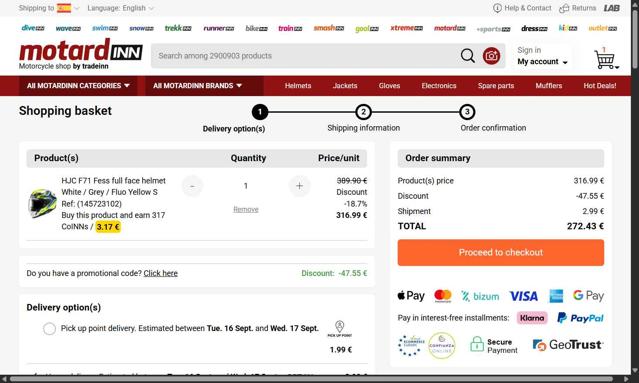Open the dressinn store logo link
This screenshot has width=639, height=383.
(534, 28)
